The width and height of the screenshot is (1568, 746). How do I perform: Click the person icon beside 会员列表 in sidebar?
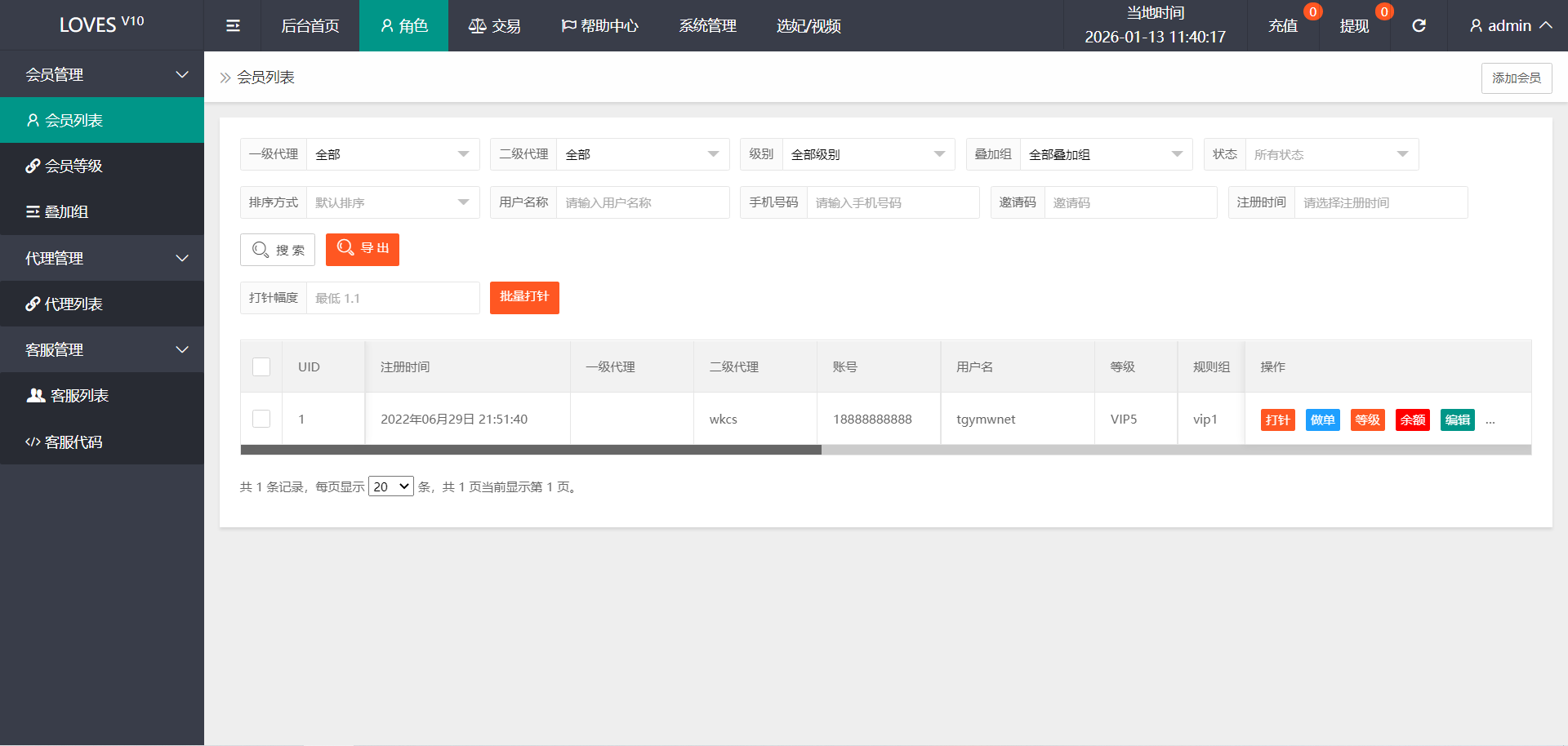[x=33, y=120]
